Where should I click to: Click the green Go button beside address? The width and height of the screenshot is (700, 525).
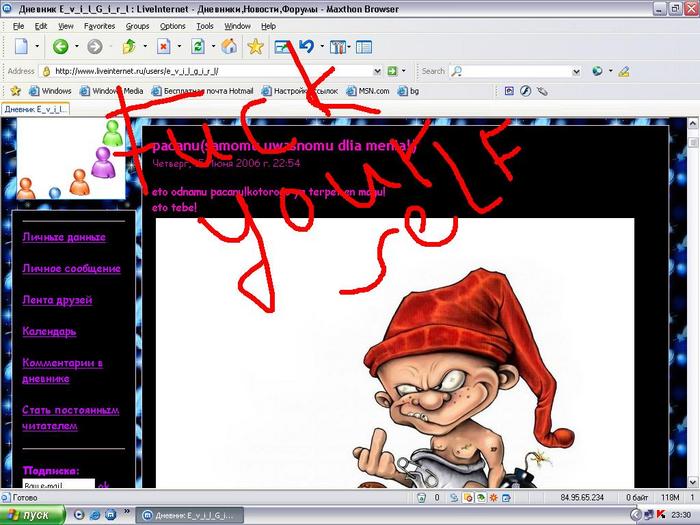392,71
